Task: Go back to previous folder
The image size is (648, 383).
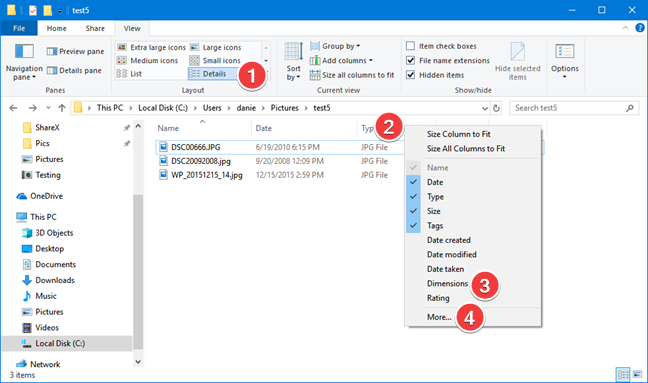Action: point(13,108)
